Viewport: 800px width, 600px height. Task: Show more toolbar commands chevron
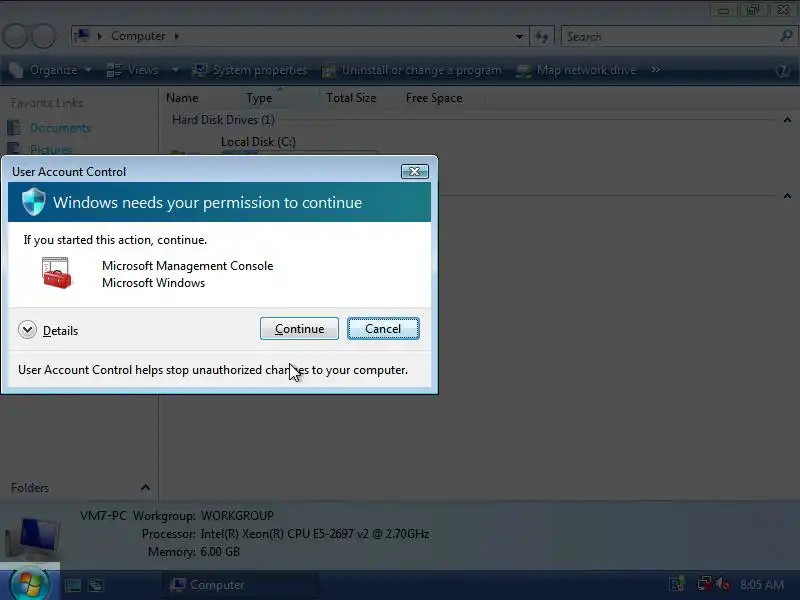656,69
